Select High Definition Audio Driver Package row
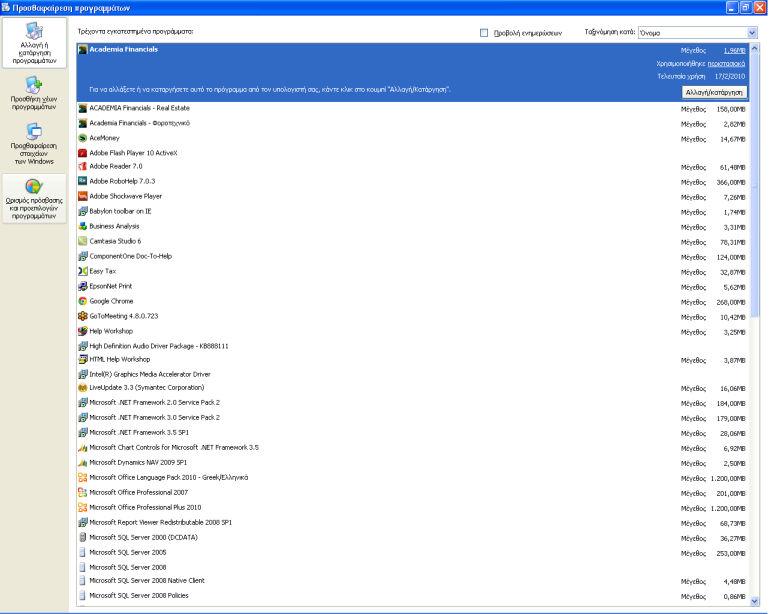 (x=413, y=346)
